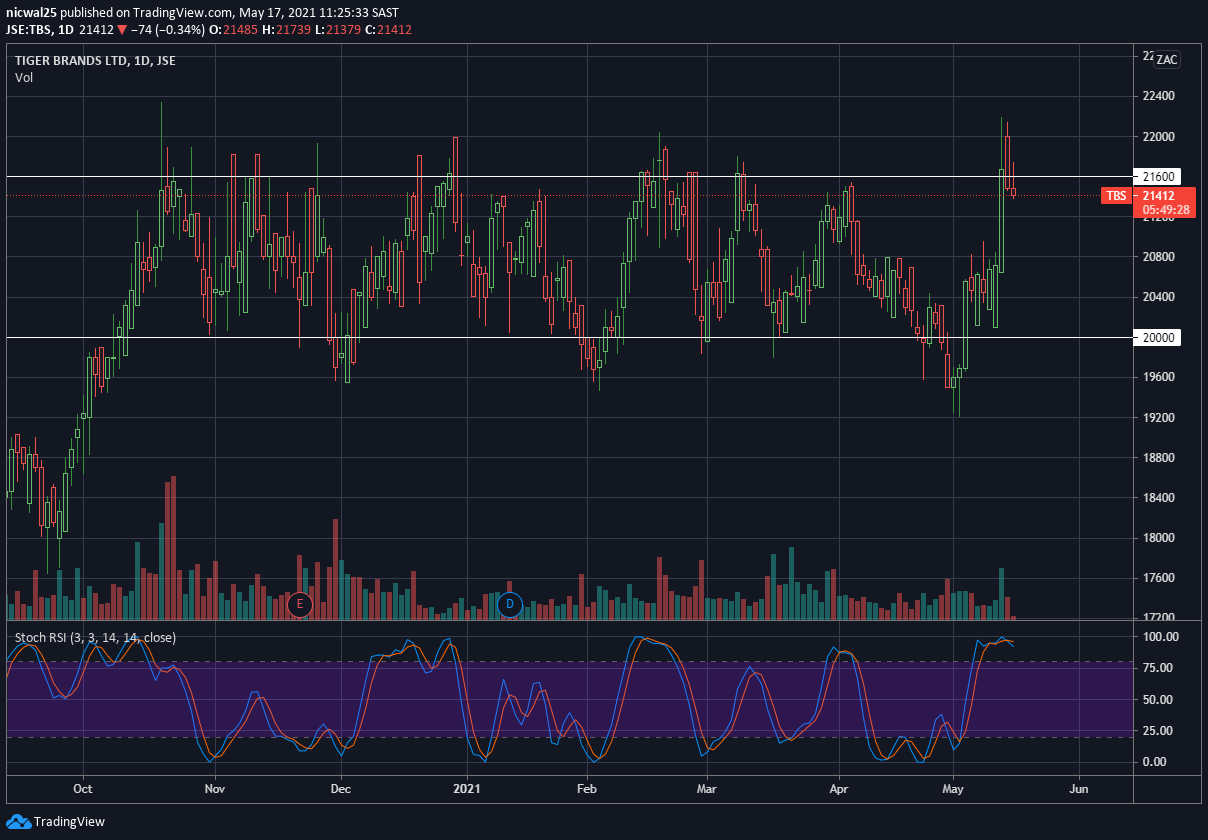Screen dimensions: 1208x840
Task: Click the nicwal25 publisher name
Action: point(31,13)
